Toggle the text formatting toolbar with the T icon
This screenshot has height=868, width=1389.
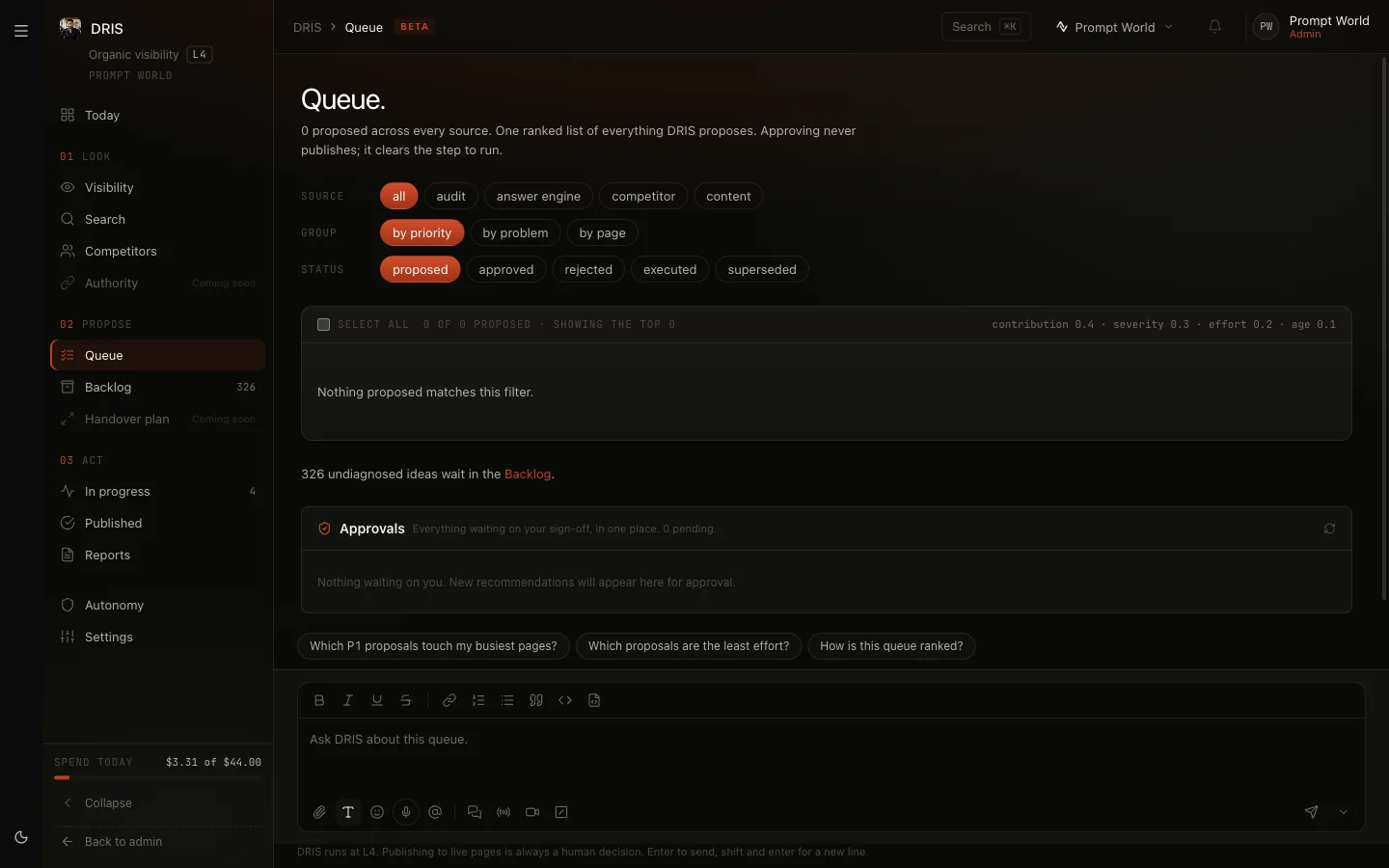click(x=348, y=812)
